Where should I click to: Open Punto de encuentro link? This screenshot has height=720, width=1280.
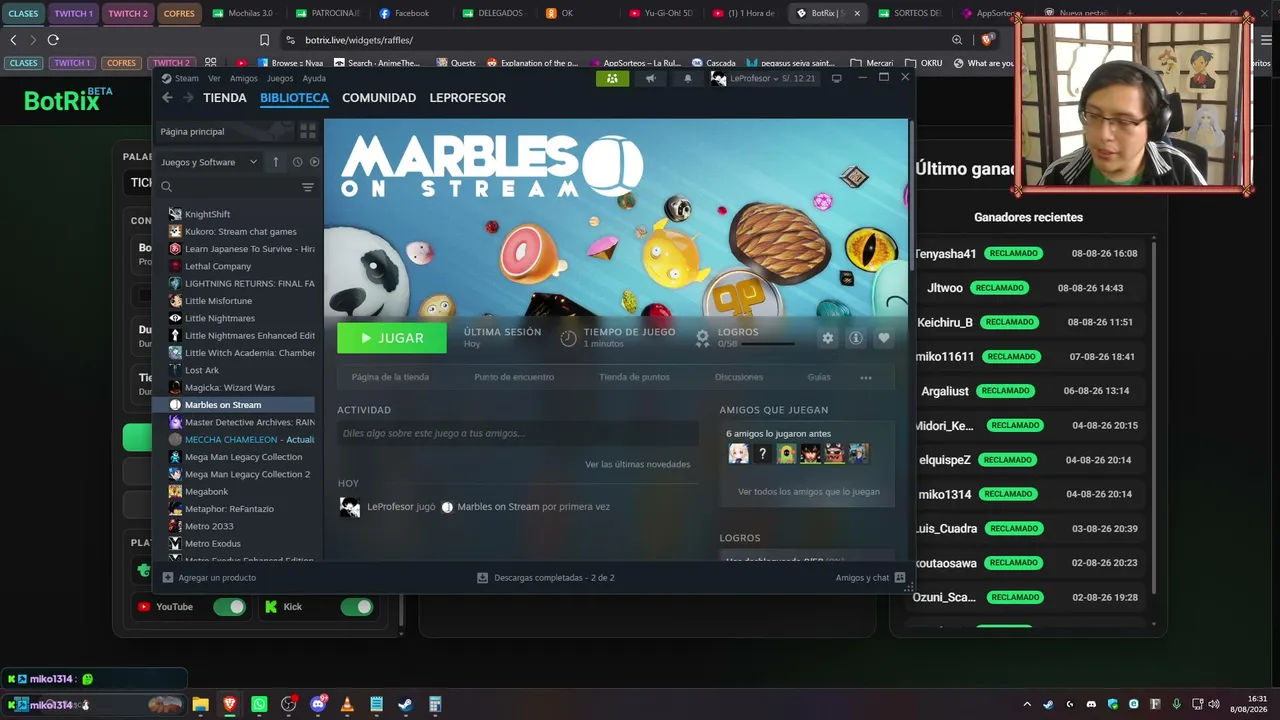tap(514, 377)
